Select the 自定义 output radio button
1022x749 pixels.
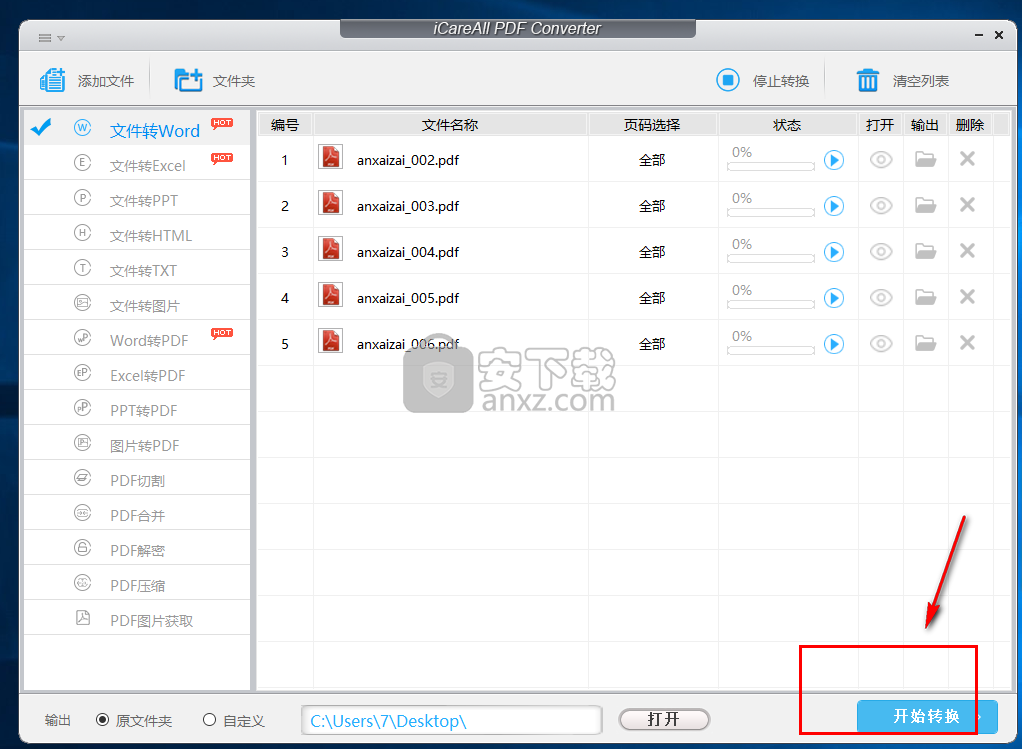tap(209, 720)
